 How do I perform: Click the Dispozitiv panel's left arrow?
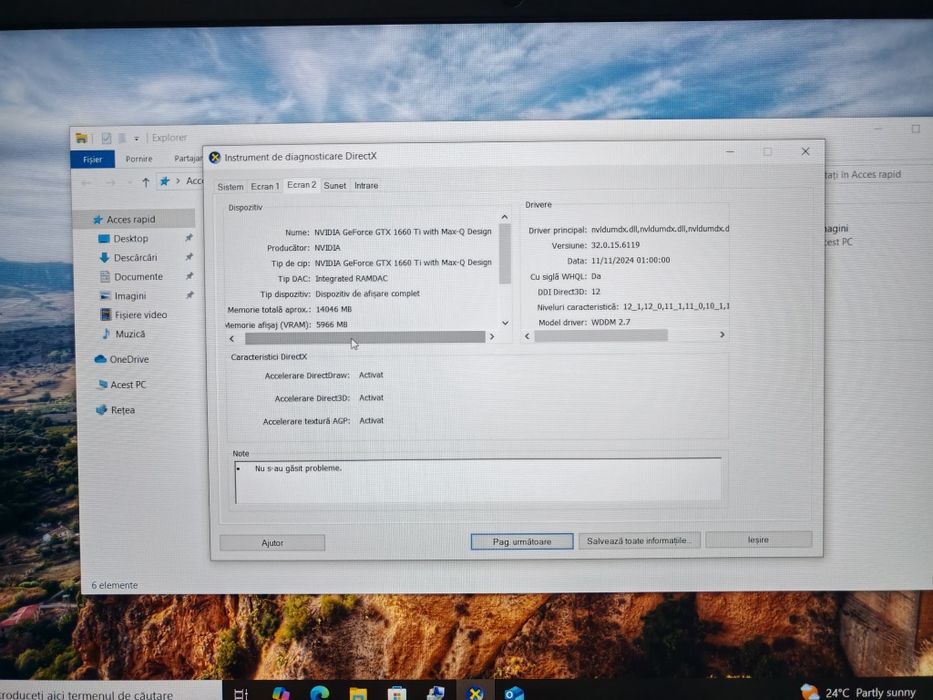click(x=232, y=338)
